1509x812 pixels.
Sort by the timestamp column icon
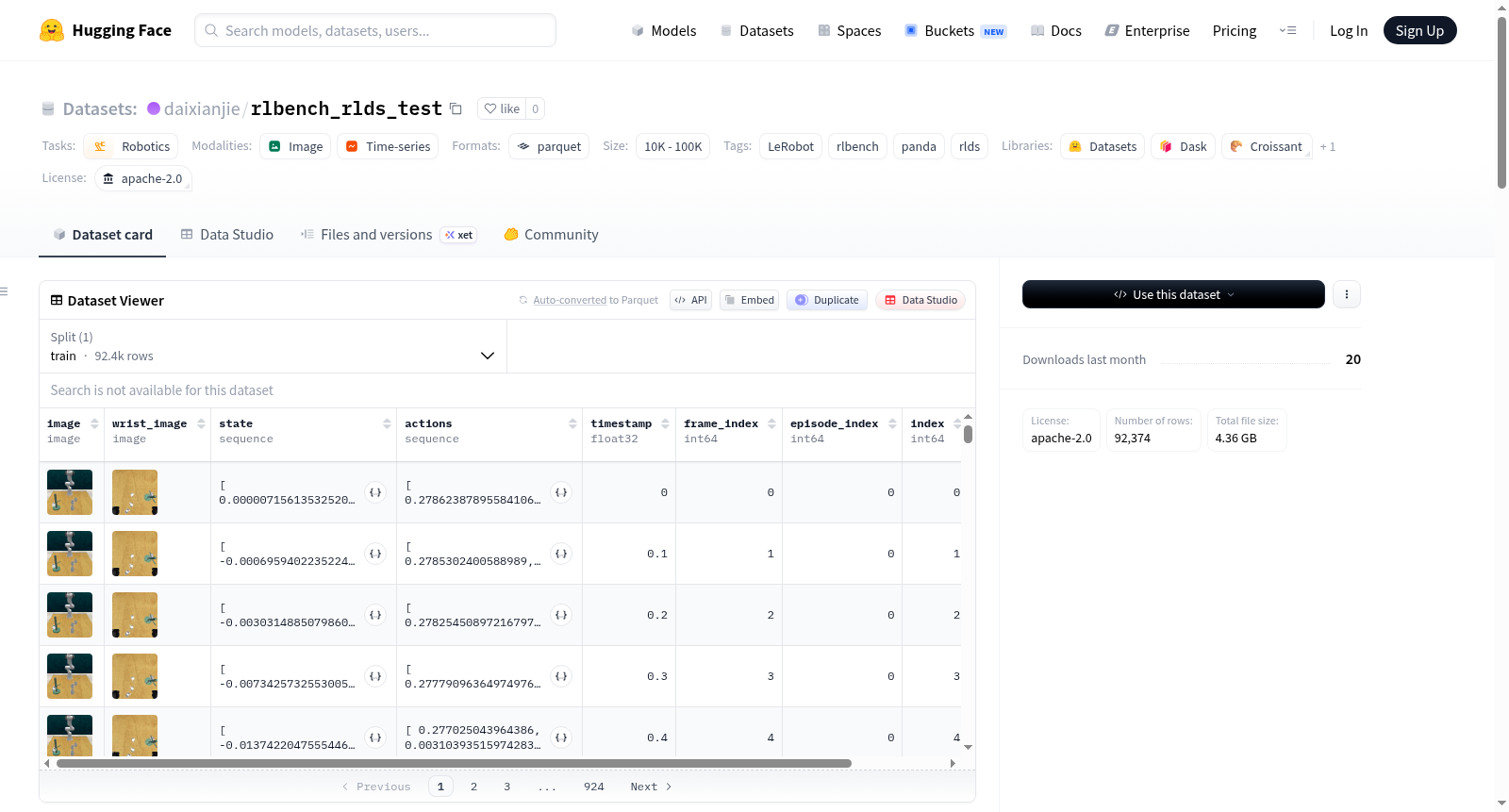point(666,424)
